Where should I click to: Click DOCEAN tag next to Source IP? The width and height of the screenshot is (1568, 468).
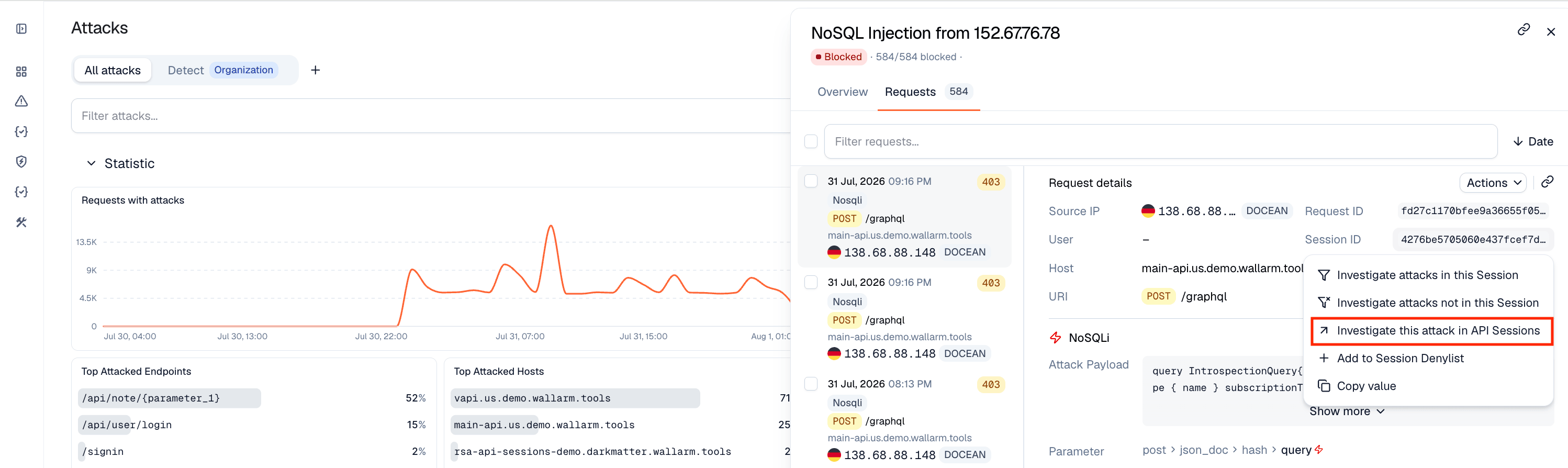click(1267, 210)
